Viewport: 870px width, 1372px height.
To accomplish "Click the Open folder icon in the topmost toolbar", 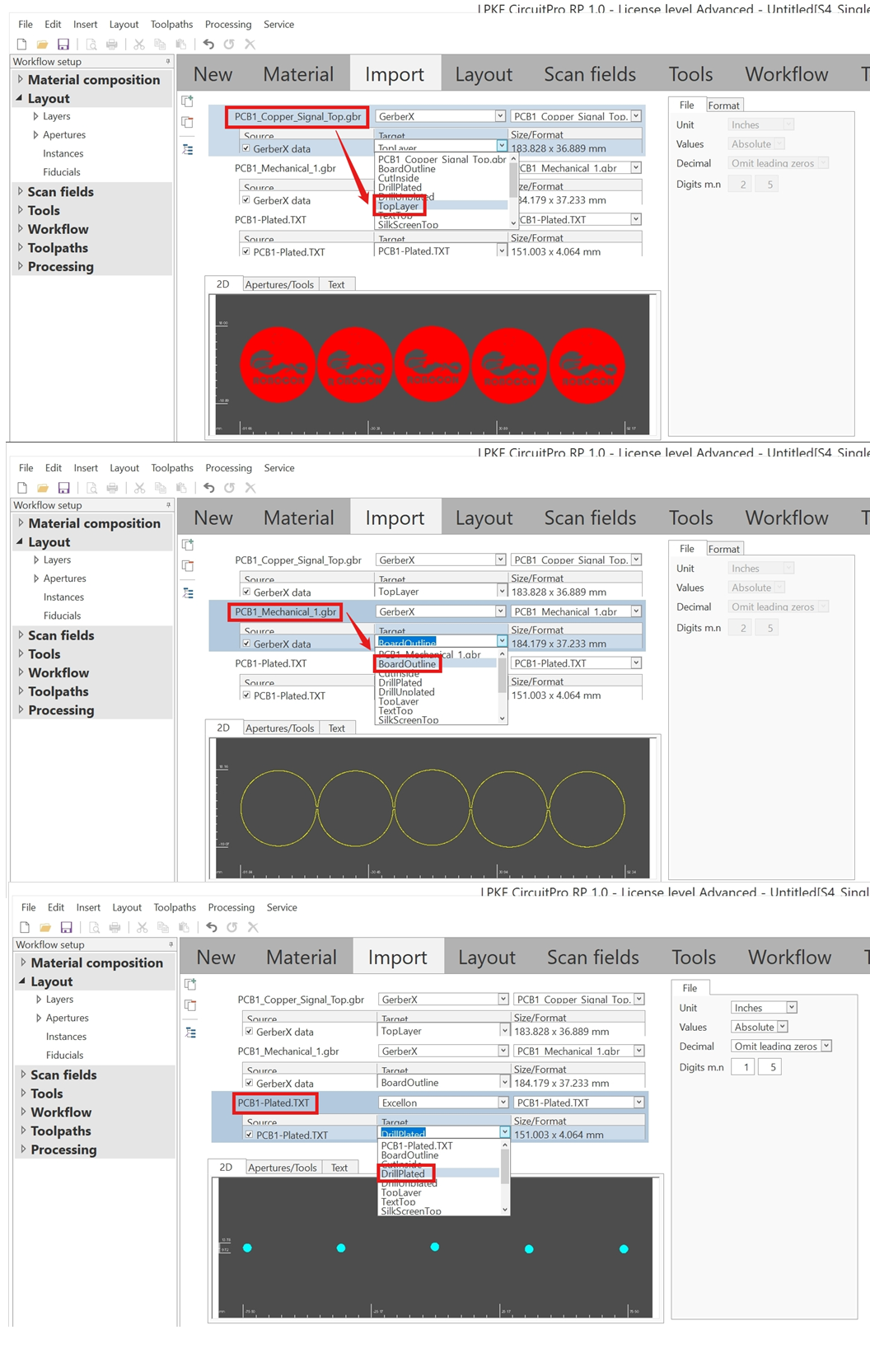I will (x=42, y=44).
